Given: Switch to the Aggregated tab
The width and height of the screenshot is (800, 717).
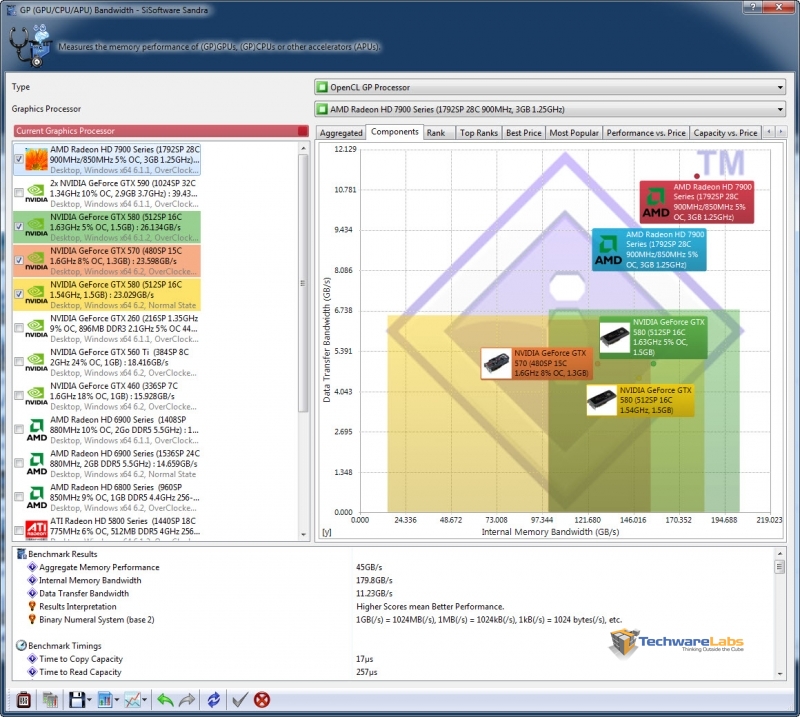Looking at the screenshot, I should 341,133.
